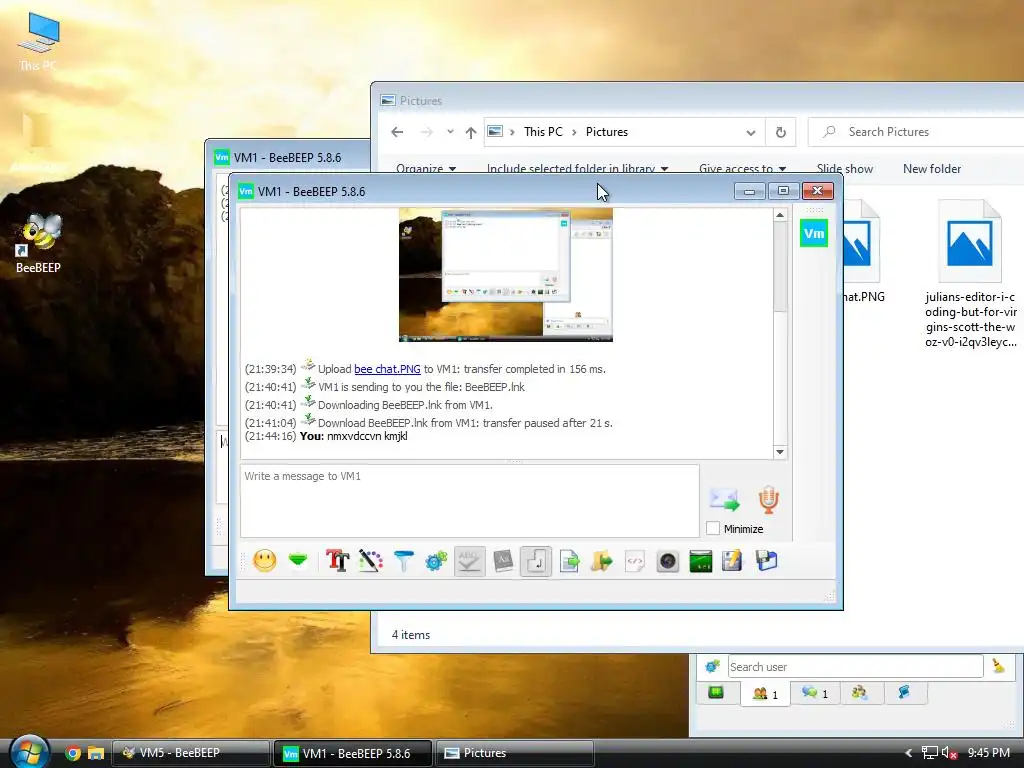Screen dimensions: 1024x768
Task: Switch to VM5 - BeeBEEP taskbar button
Action: [x=191, y=753]
